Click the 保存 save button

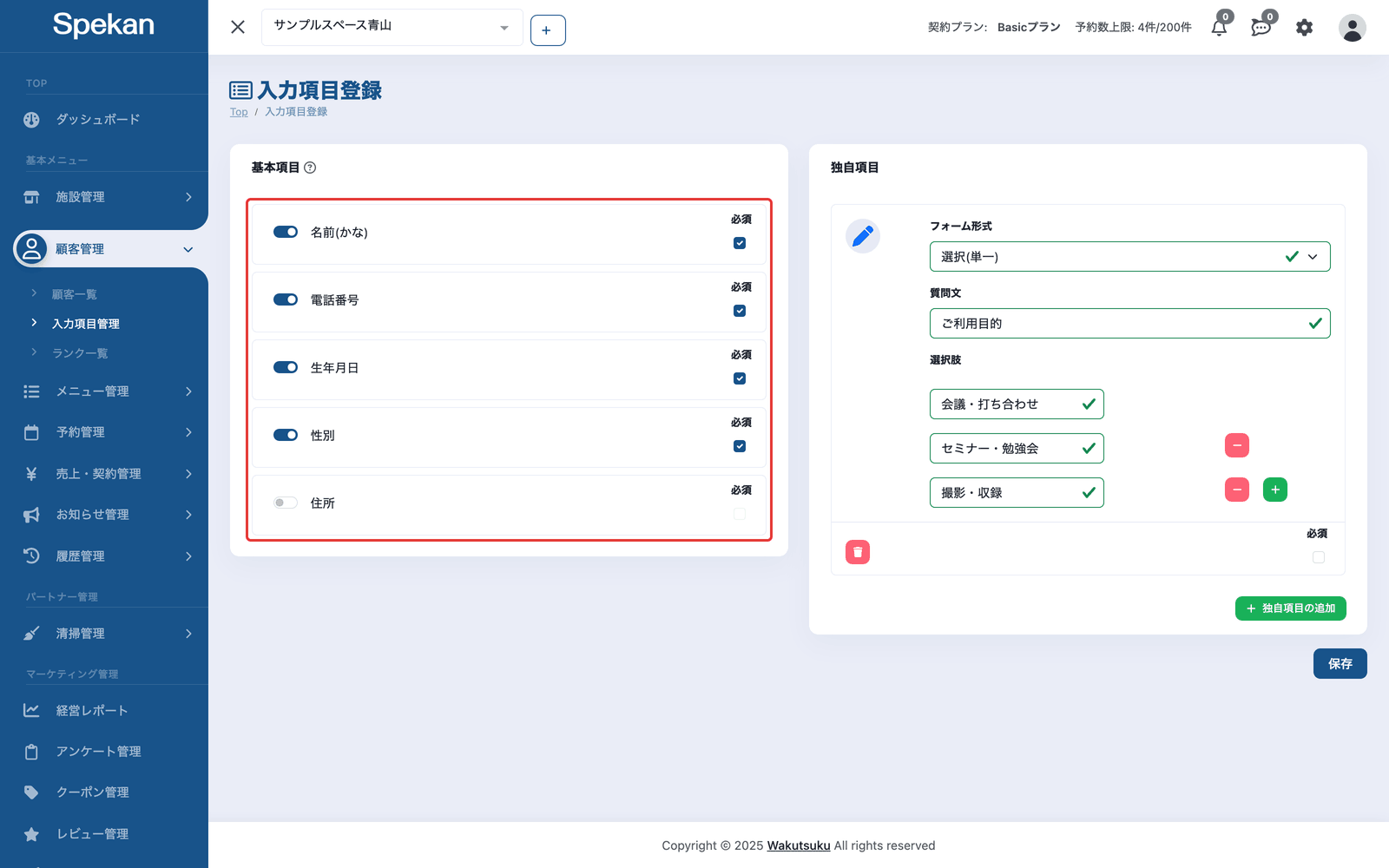tap(1340, 664)
